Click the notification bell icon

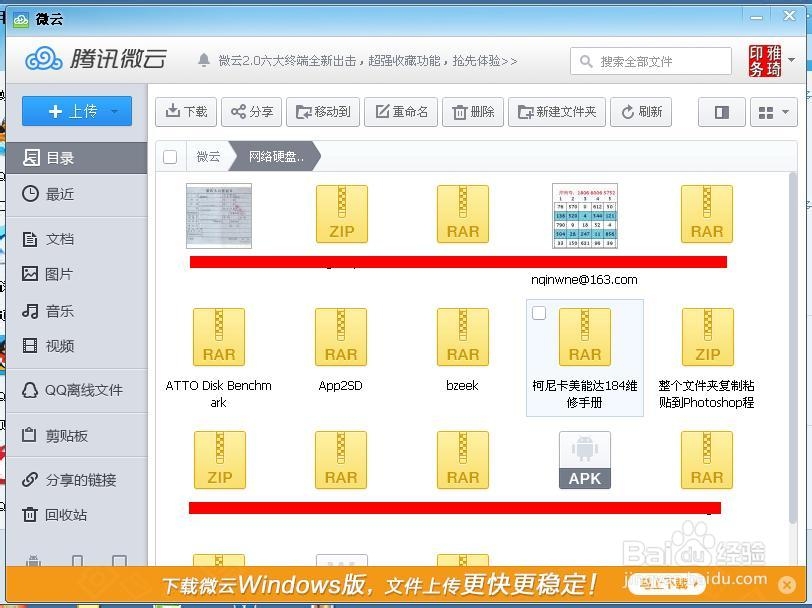204,61
